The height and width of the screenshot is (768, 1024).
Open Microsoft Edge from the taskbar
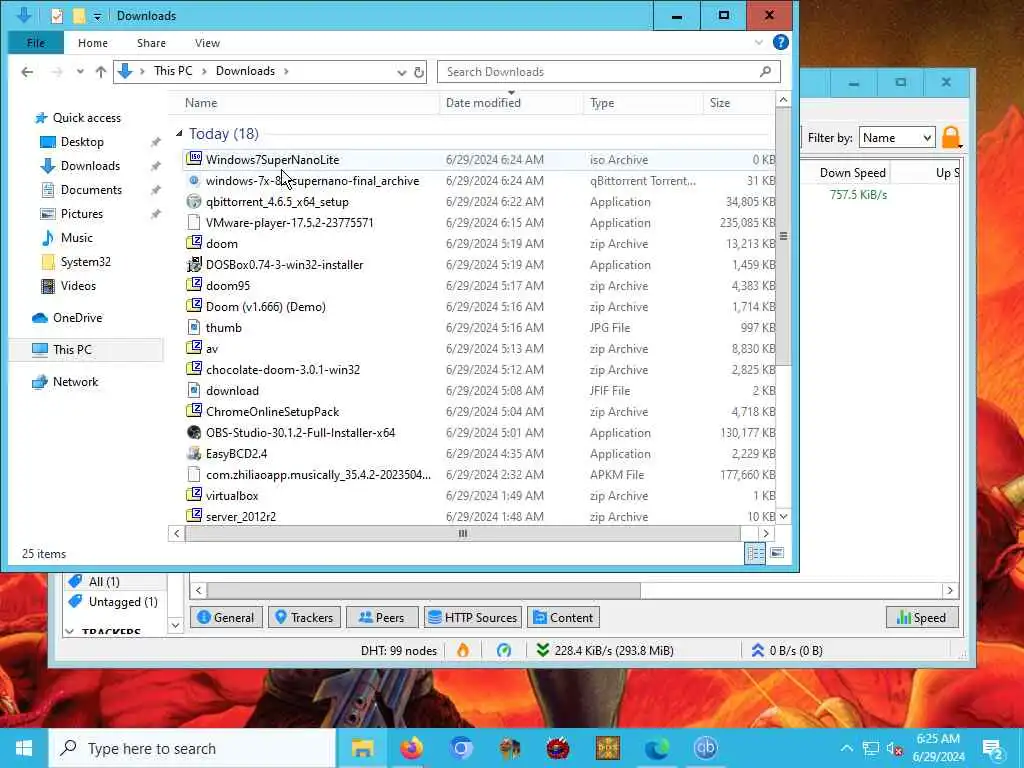point(656,748)
